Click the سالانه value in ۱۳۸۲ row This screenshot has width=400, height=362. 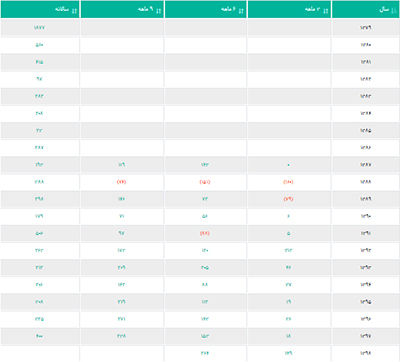coord(39,79)
